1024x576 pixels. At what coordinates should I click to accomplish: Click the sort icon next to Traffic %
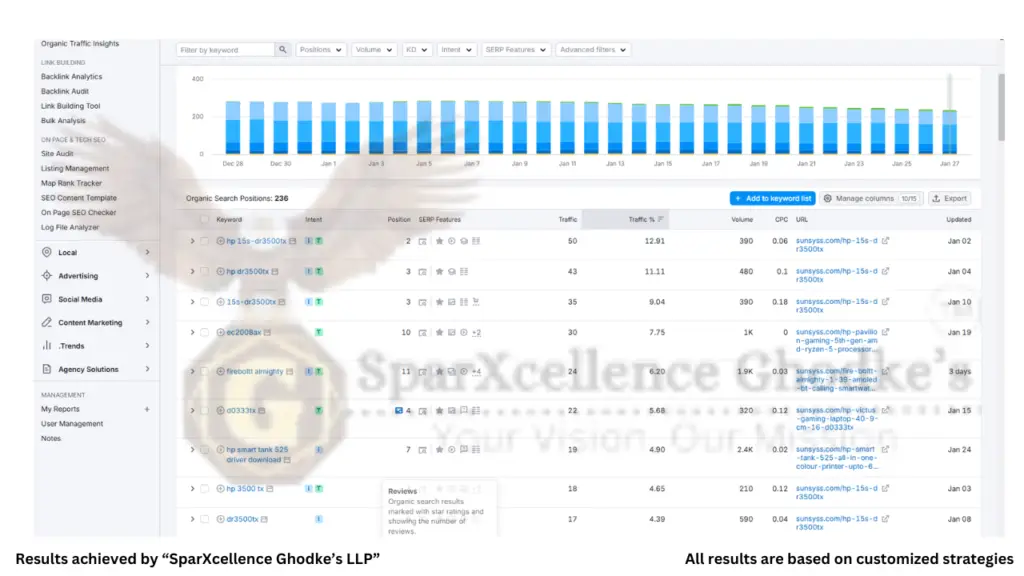tap(661, 219)
